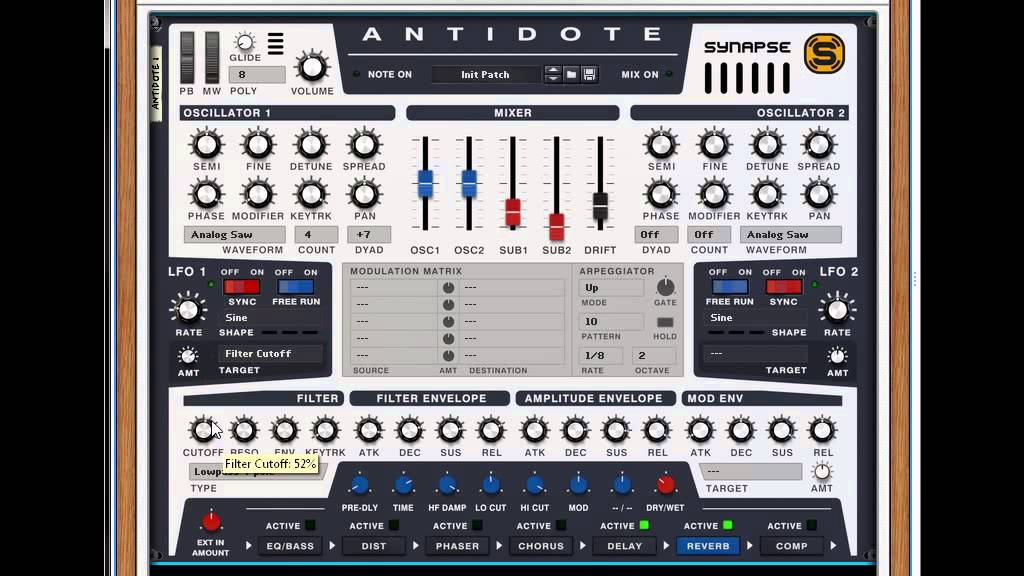Click the filter Reso knob

click(244, 430)
